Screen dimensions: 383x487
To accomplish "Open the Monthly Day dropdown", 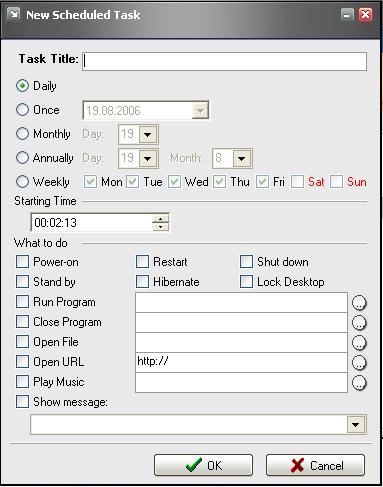I will pyautogui.click(x=147, y=134).
